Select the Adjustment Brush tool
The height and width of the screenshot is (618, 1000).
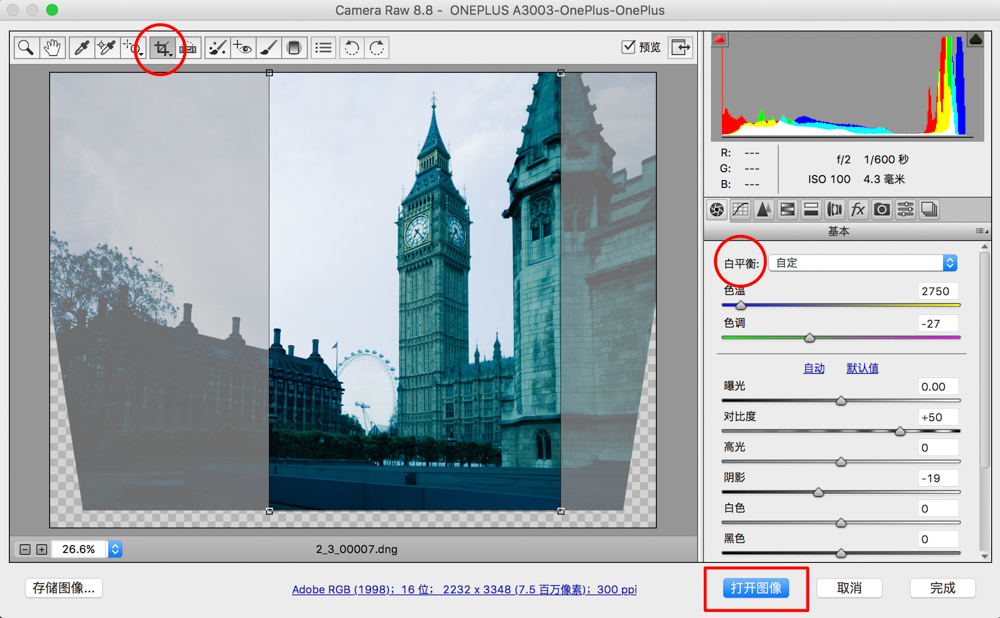(x=268, y=48)
